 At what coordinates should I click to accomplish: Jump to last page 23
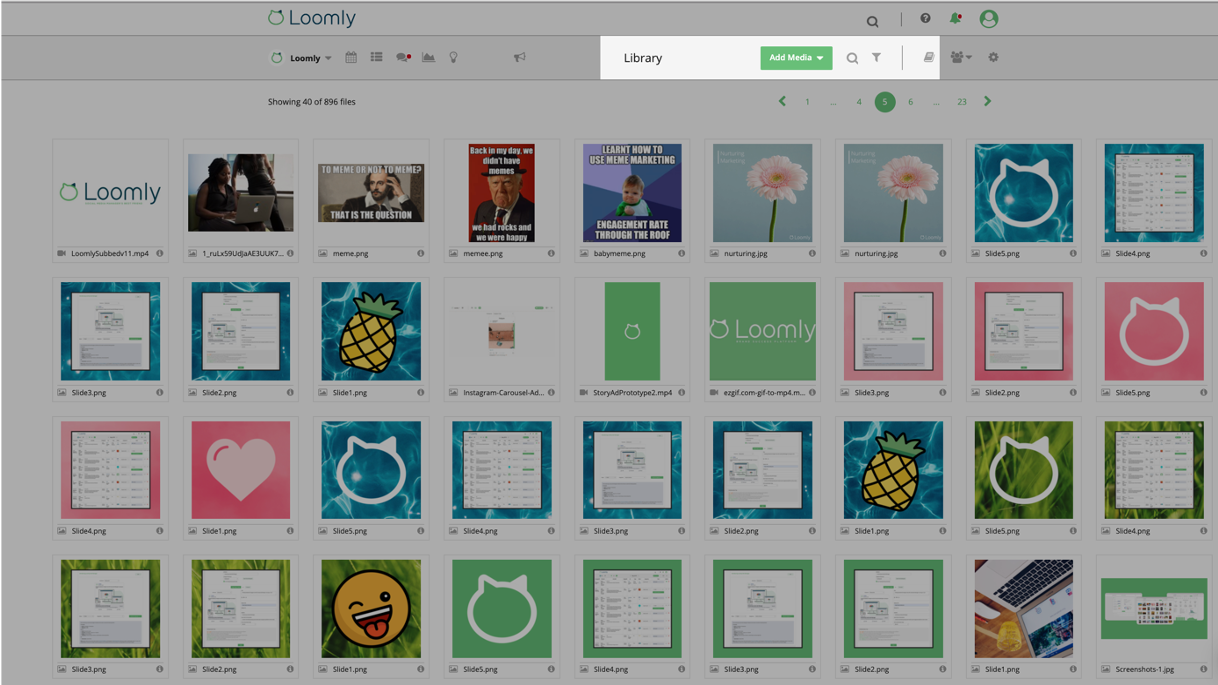961,102
